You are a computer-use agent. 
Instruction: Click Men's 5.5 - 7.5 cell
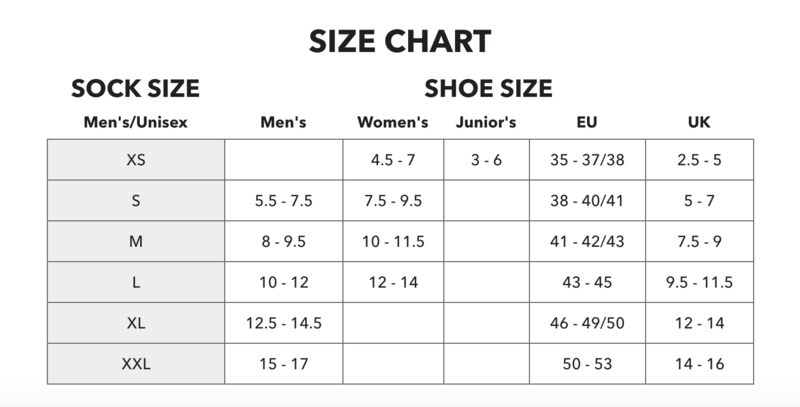(x=284, y=200)
